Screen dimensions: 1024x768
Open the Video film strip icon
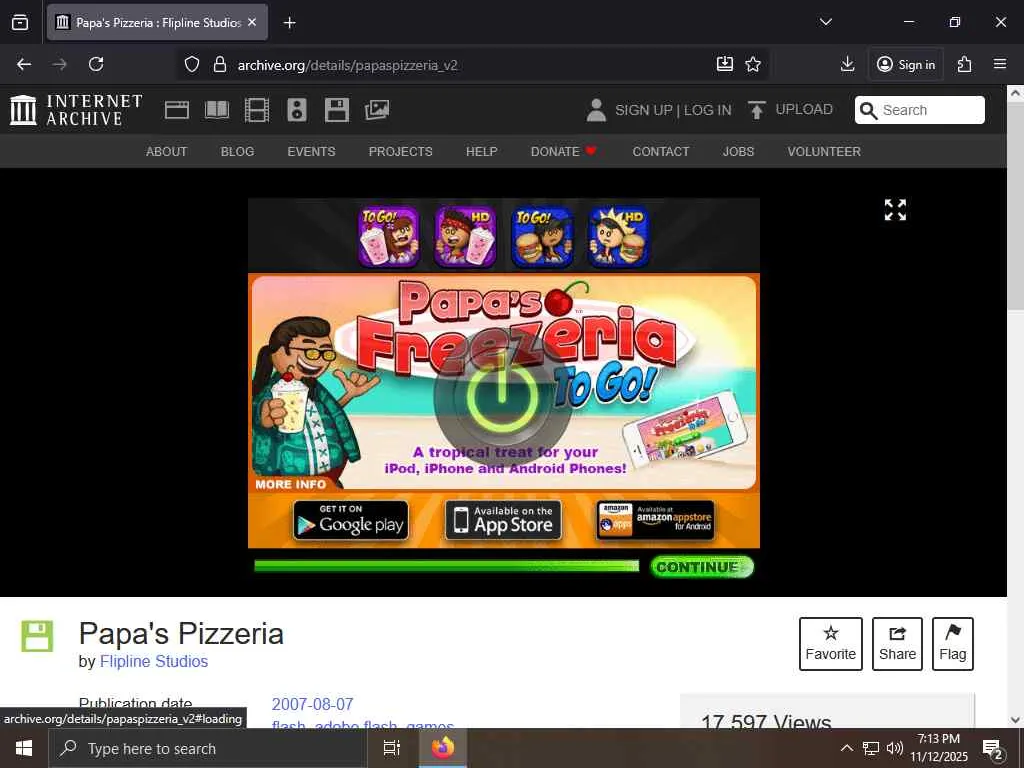[x=257, y=110]
